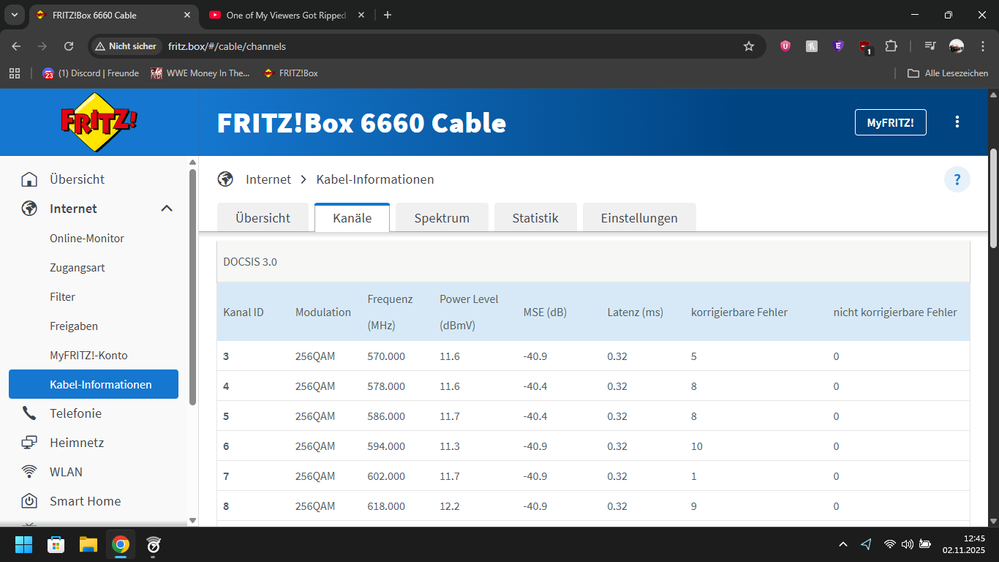Click the Heimnetz network icon
Image resolution: width=999 pixels, height=562 pixels.
[29, 442]
